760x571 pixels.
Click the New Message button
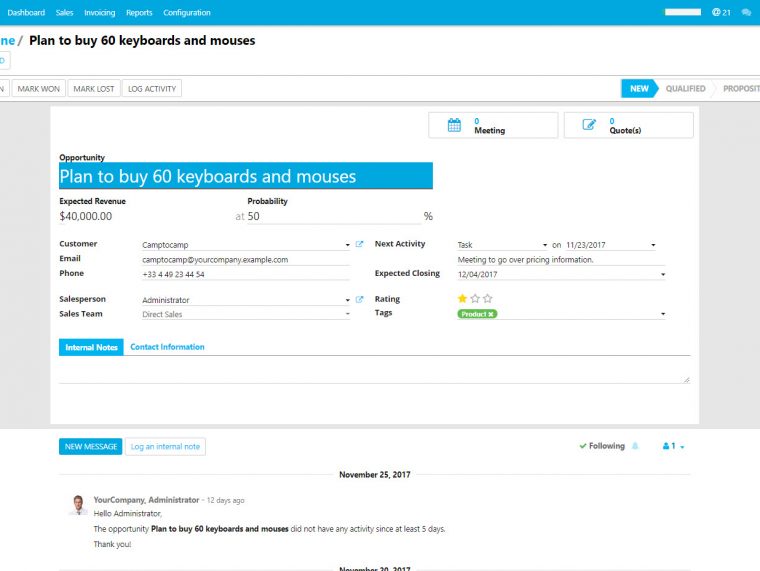(x=91, y=446)
